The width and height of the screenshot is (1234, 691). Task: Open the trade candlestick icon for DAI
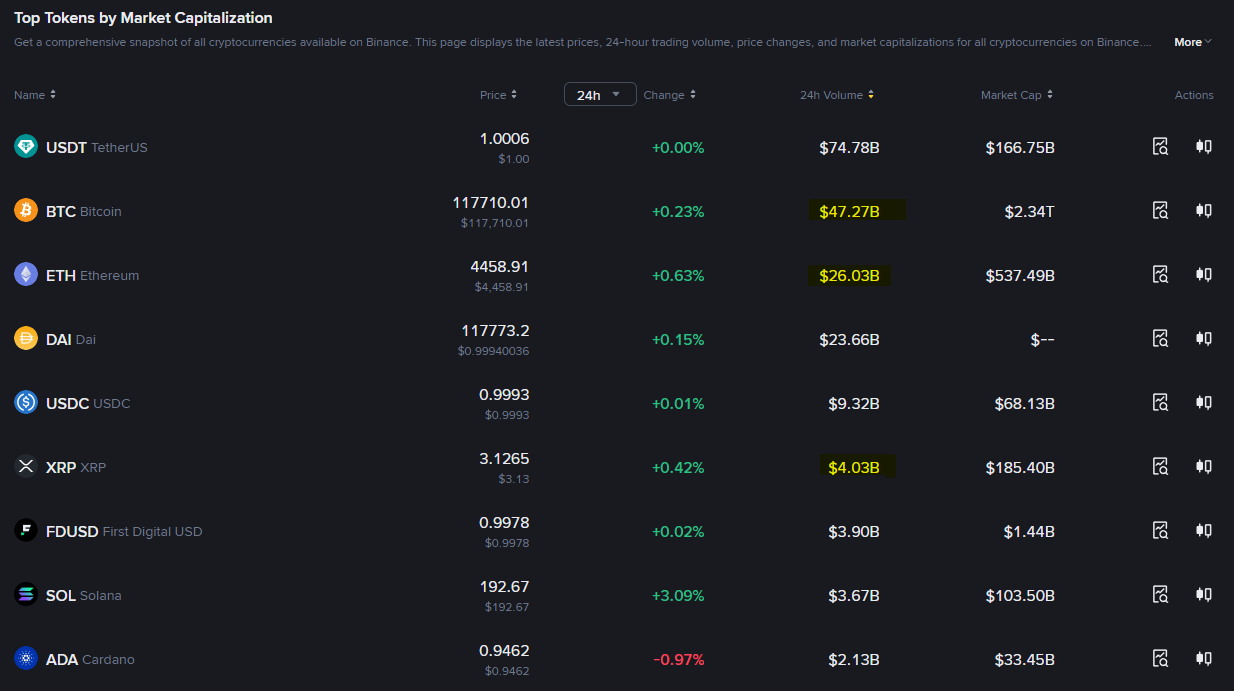coord(1204,339)
